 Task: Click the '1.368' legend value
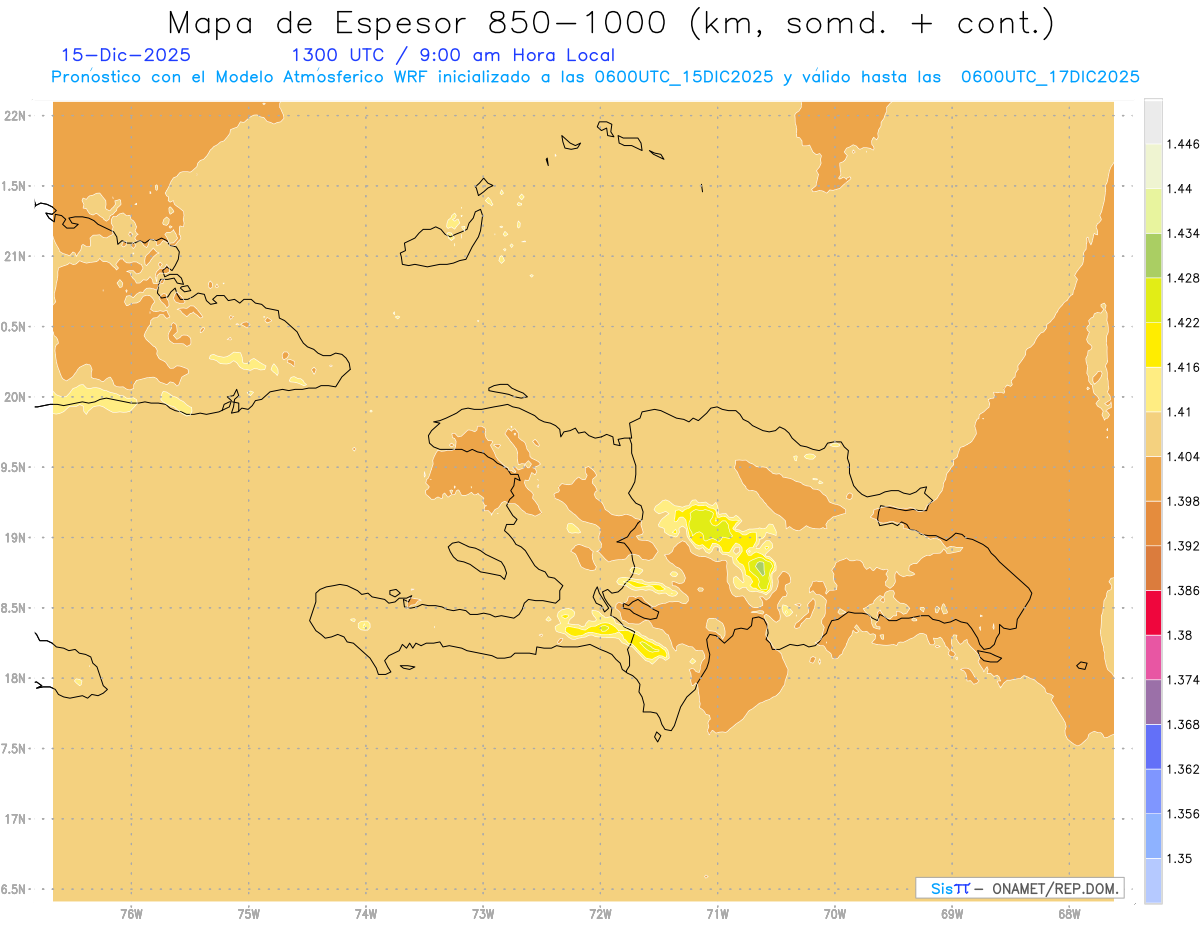tap(1184, 724)
